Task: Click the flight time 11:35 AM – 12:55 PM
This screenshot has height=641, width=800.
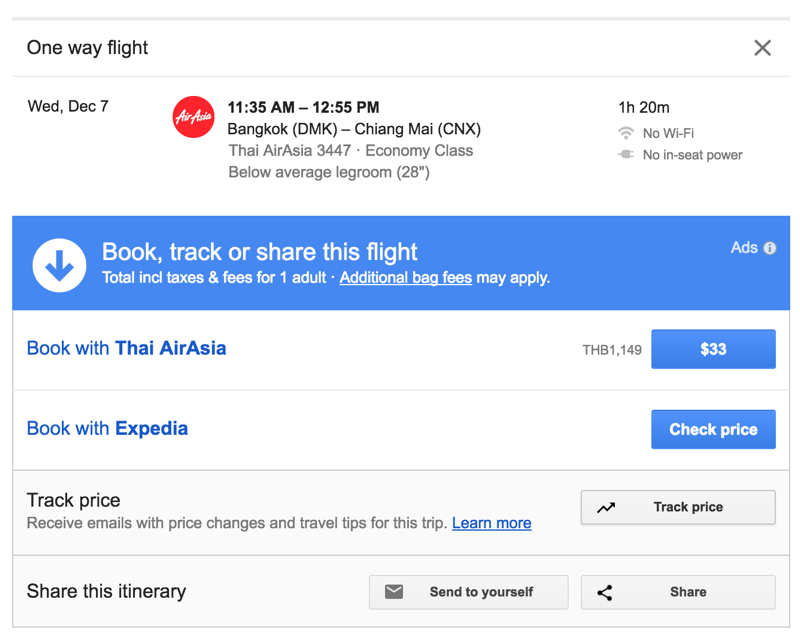Action: [303, 107]
